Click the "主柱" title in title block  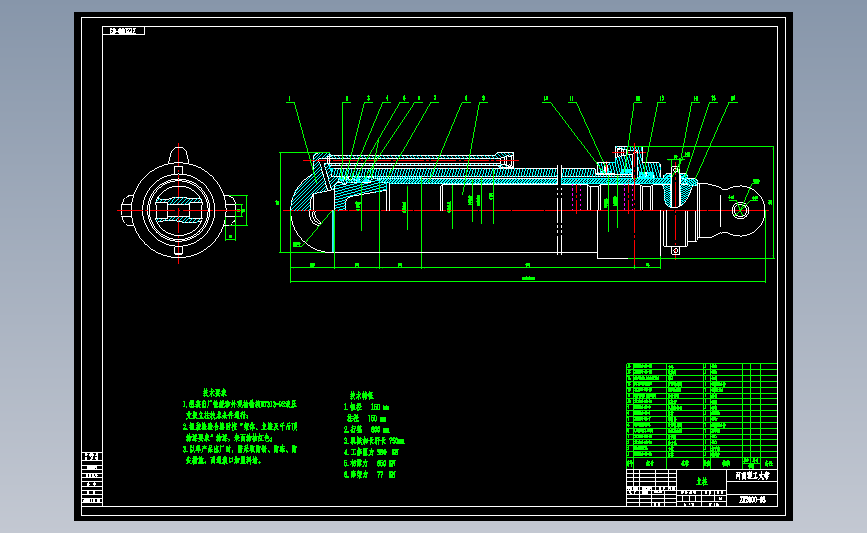pos(702,481)
